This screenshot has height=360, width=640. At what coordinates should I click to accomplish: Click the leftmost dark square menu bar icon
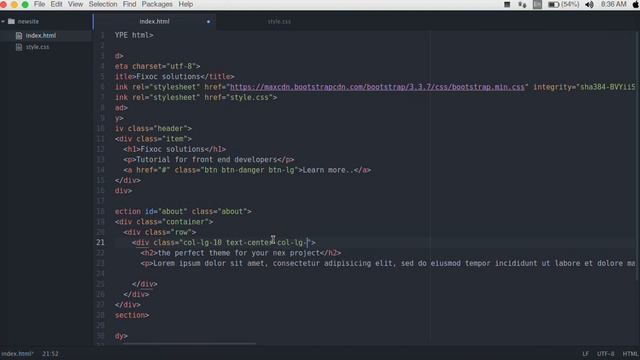point(507,4)
